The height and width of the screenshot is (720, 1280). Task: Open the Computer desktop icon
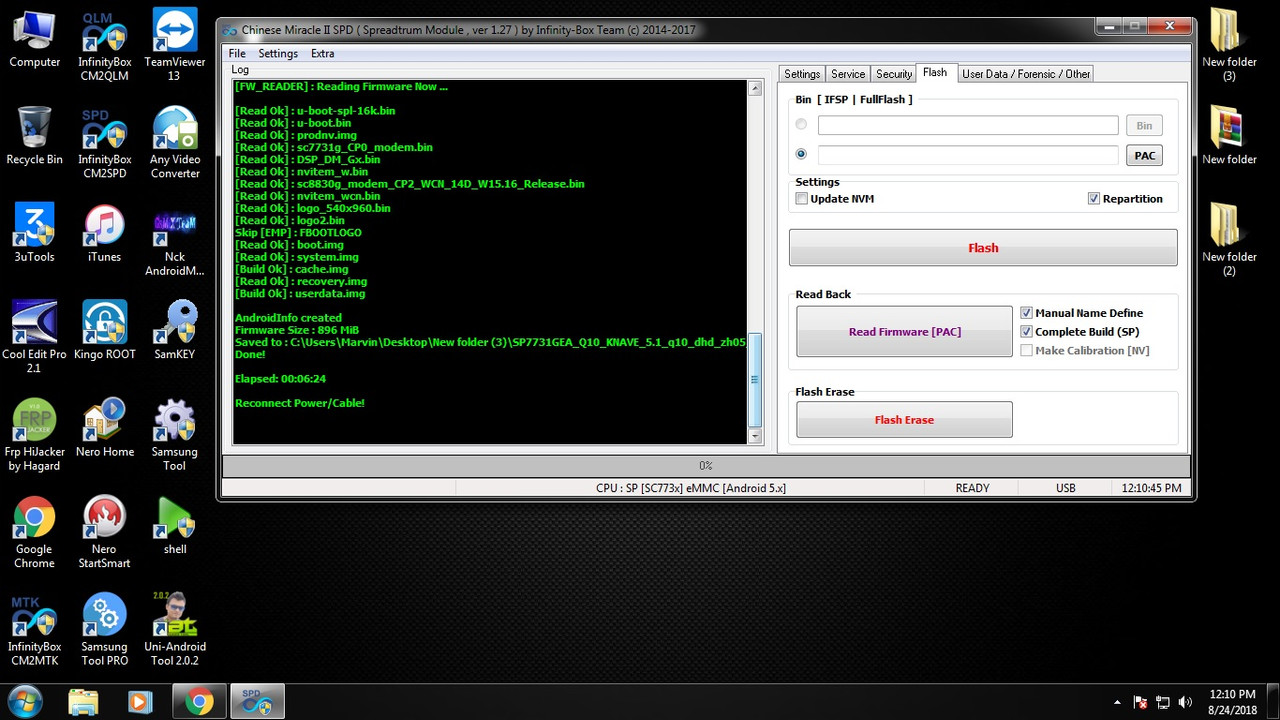coord(34,40)
